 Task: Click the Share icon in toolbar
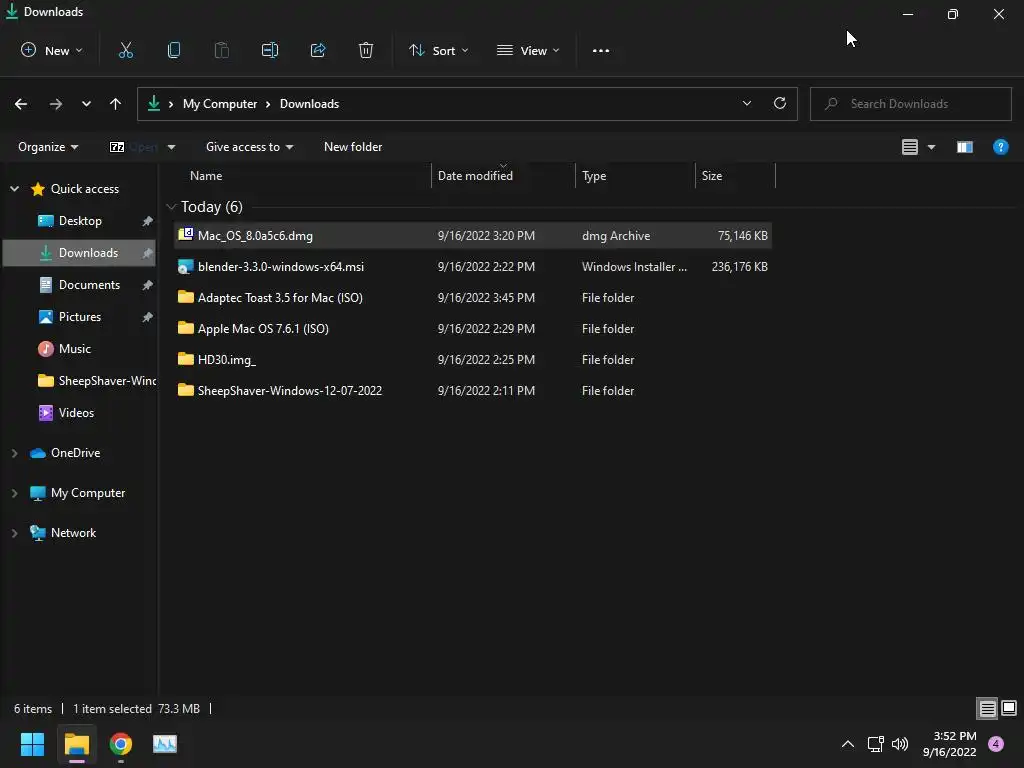[x=318, y=50]
